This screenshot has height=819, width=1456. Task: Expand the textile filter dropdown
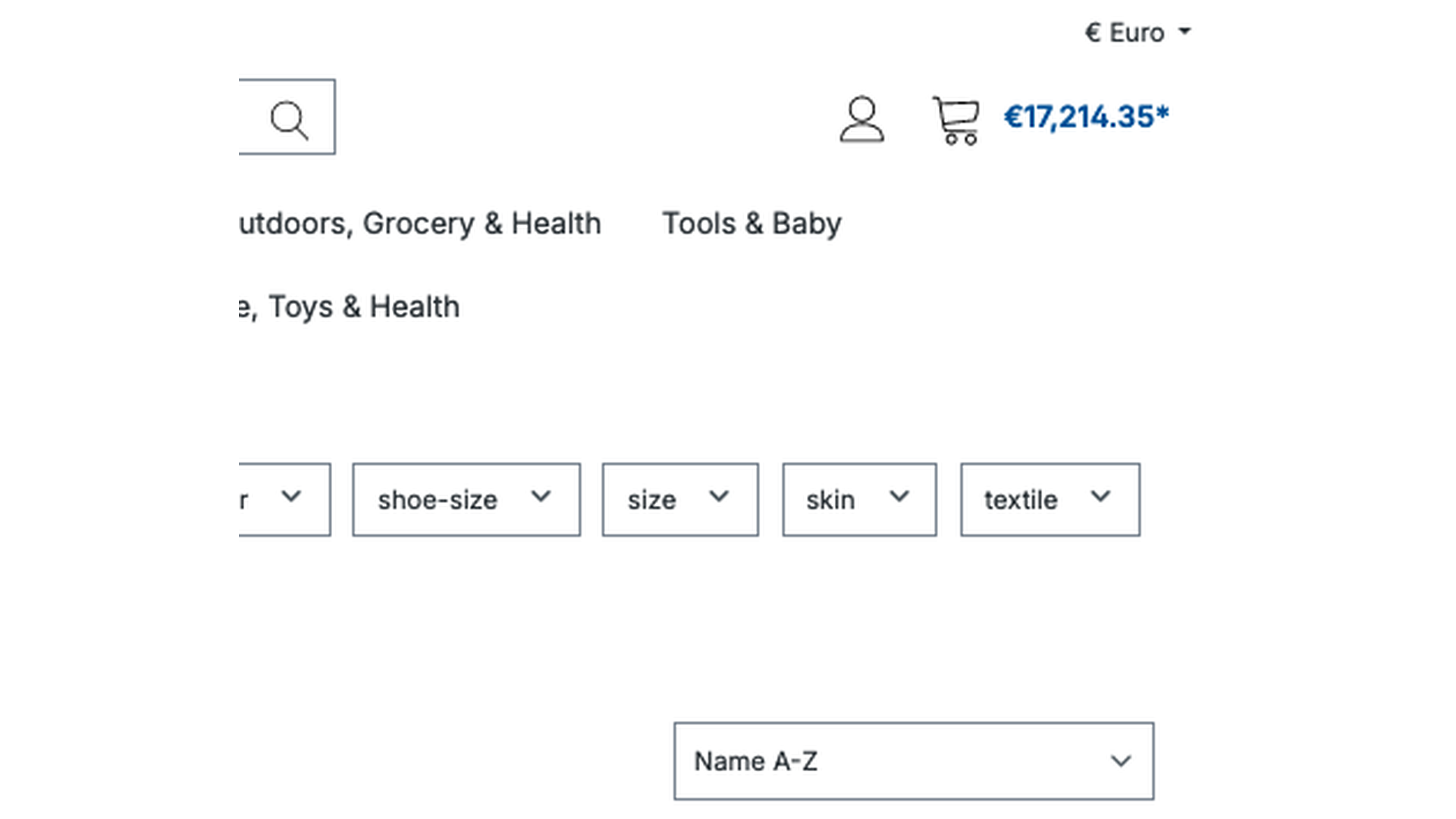point(1050,498)
